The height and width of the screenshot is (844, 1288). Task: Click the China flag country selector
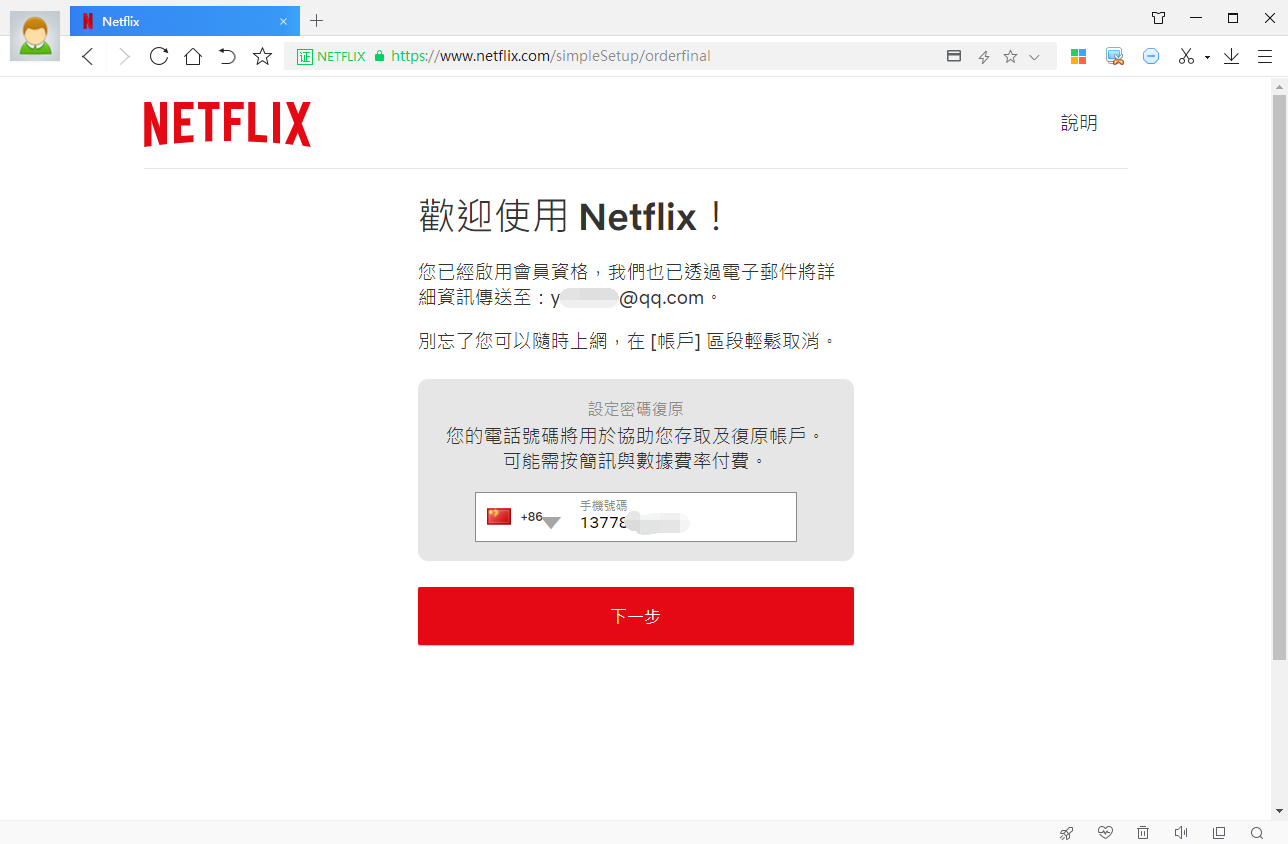click(x=499, y=516)
